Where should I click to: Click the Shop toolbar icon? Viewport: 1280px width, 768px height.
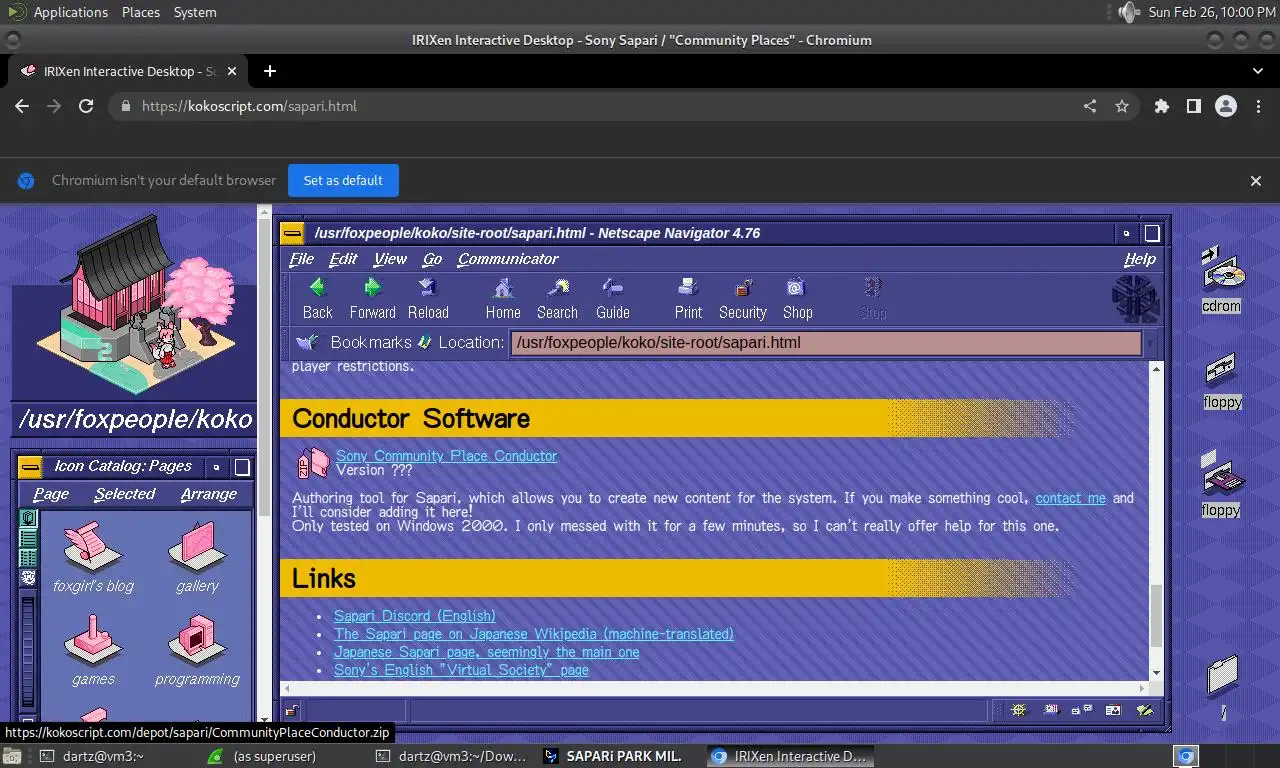pos(796,289)
